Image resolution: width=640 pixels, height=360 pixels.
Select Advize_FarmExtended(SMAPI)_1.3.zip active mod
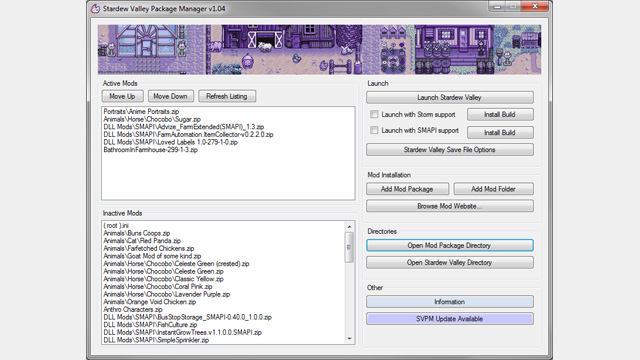tap(184, 127)
